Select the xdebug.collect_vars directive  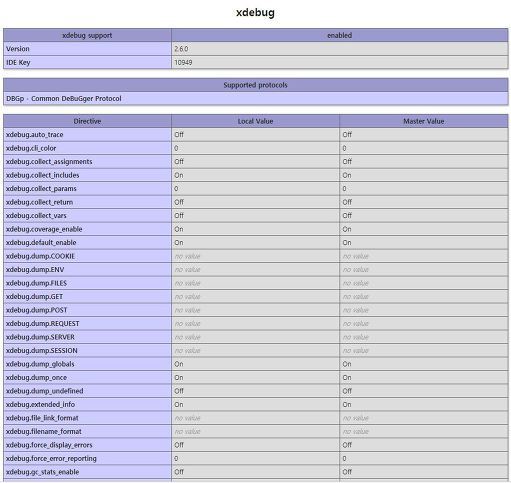(36, 216)
